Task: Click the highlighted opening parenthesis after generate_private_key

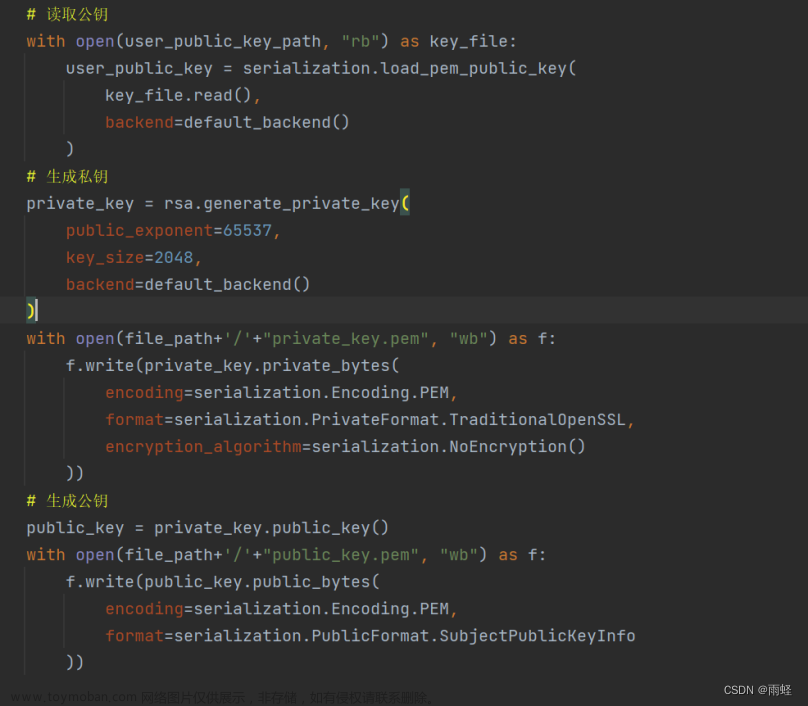Action: pos(405,203)
